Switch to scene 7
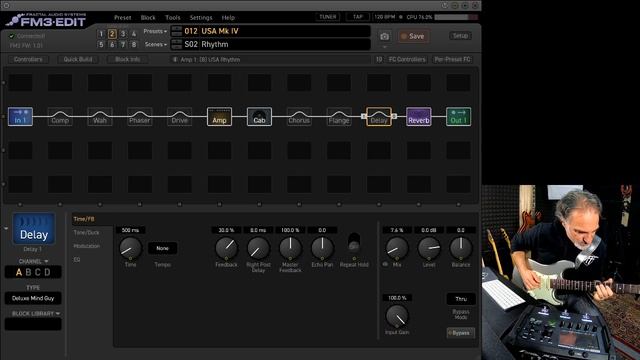Viewport: 640px width, 360px height. tap(123, 44)
